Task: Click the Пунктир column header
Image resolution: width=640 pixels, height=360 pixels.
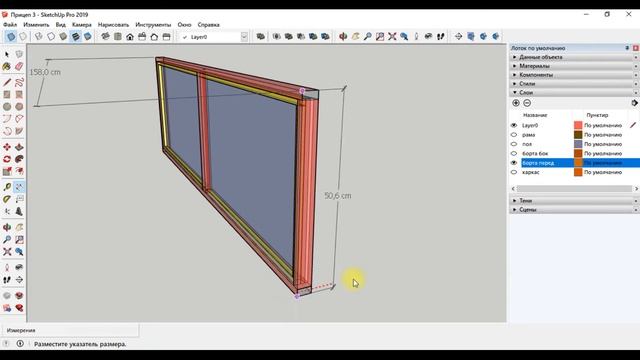Action: point(597,116)
